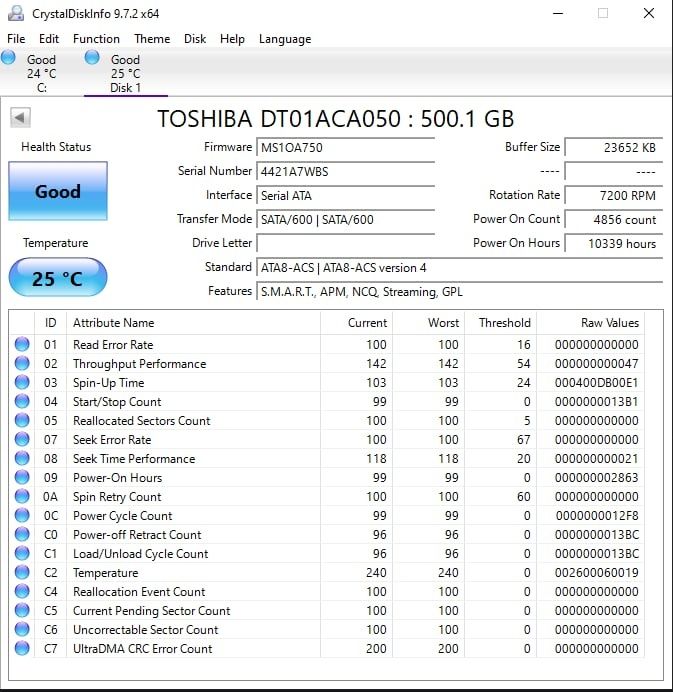Click the CrystalDiskInfo app icon in title bar

click(16, 13)
